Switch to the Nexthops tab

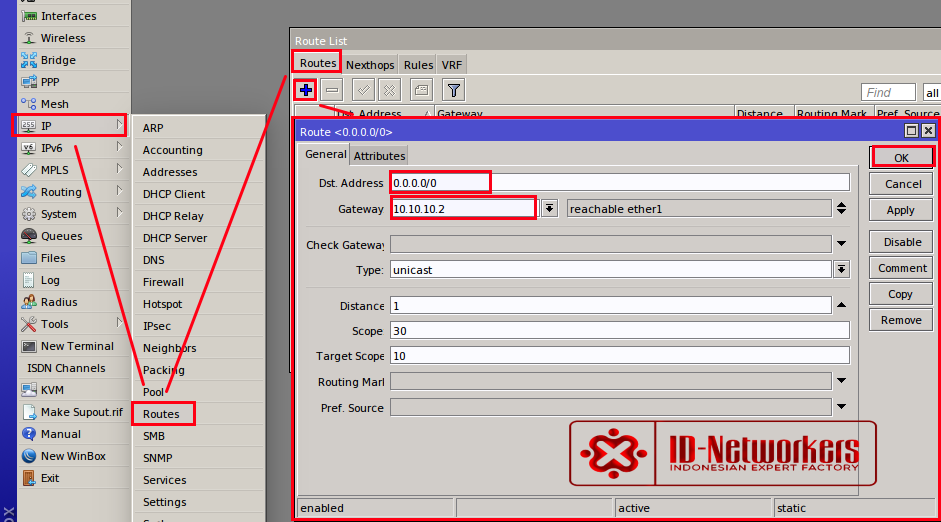tap(370, 65)
